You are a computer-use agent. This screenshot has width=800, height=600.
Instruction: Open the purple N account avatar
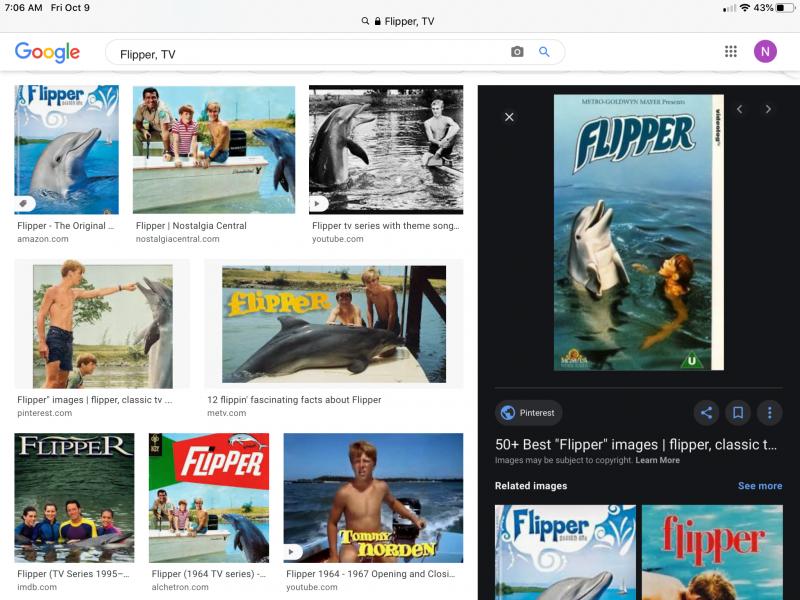pyautogui.click(x=765, y=52)
